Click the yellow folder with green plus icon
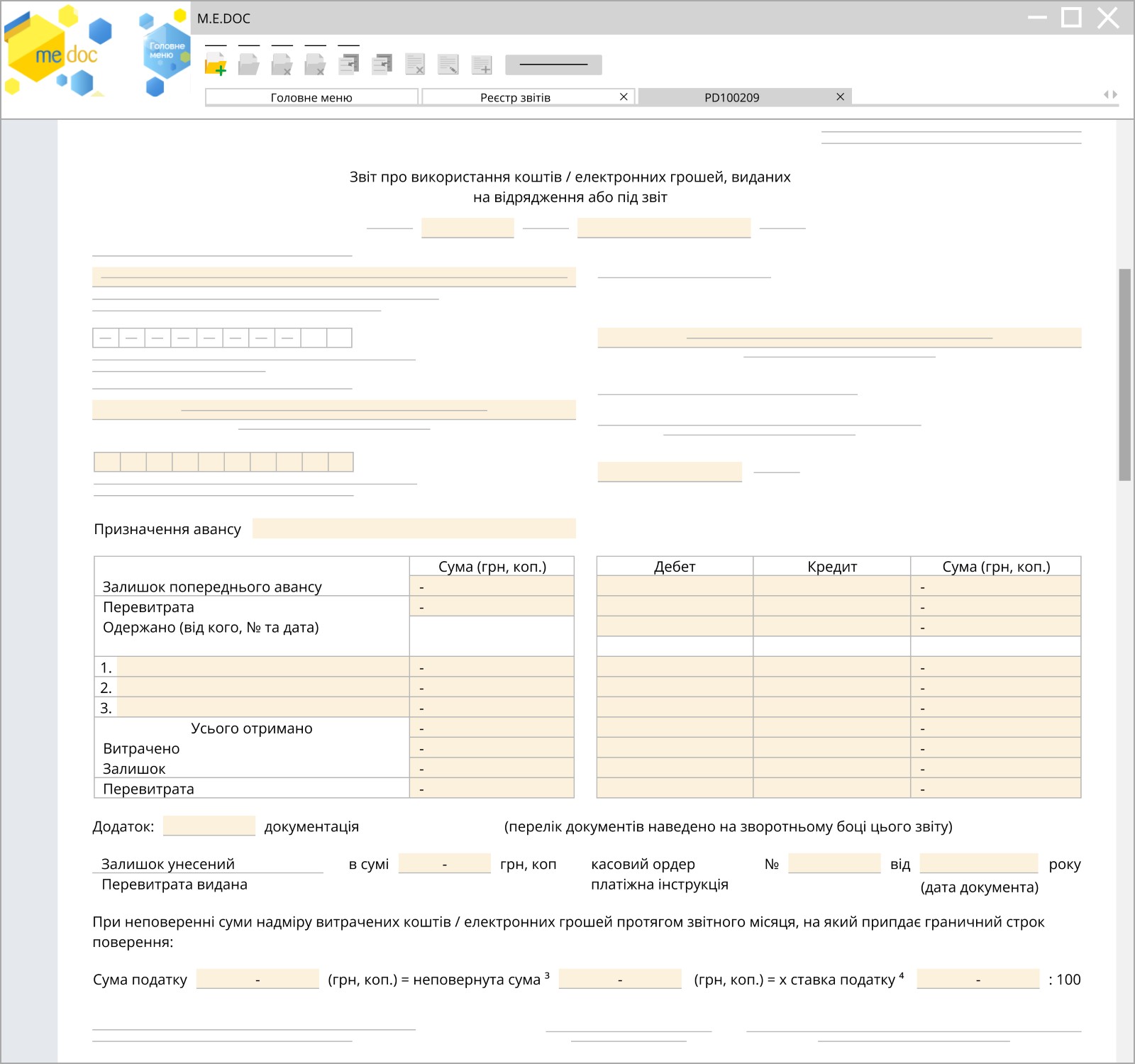The image size is (1135, 1064). (x=216, y=65)
